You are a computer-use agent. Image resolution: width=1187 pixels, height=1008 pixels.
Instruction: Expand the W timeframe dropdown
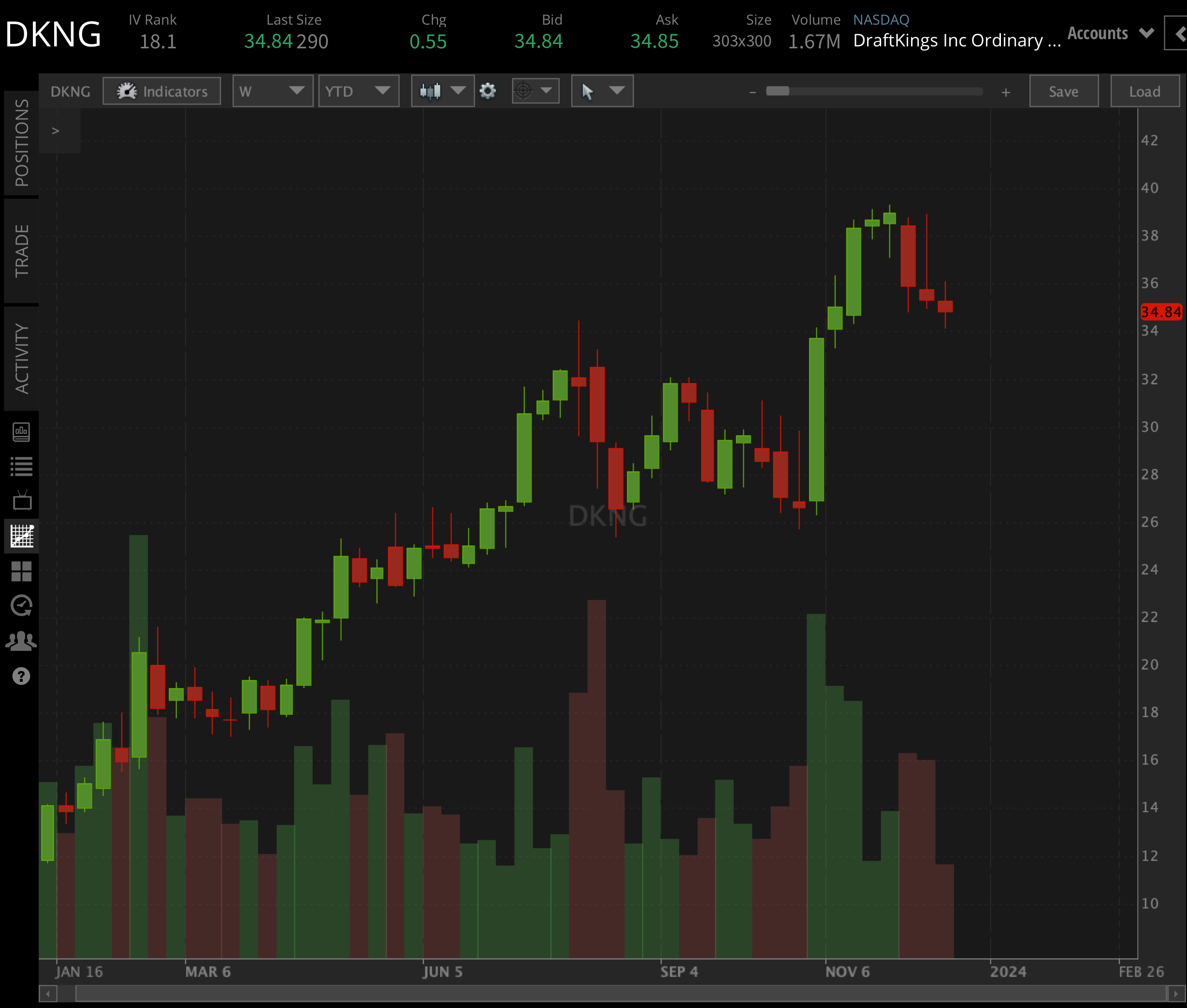coord(273,91)
